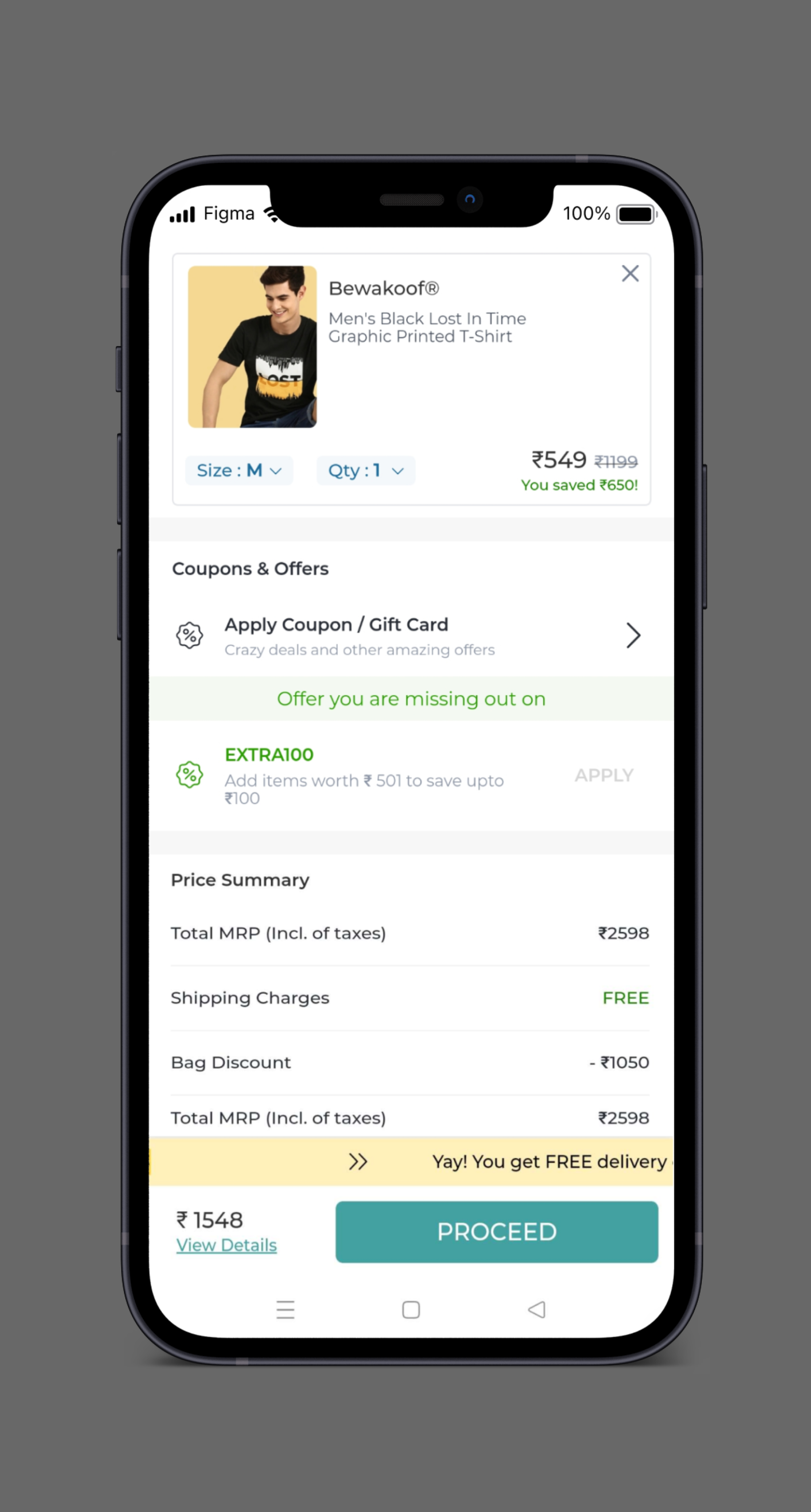Tap the Men's Black Lost In Time title
The image size is (811, 1512).
pyautogui.click(x=427, y=328)
